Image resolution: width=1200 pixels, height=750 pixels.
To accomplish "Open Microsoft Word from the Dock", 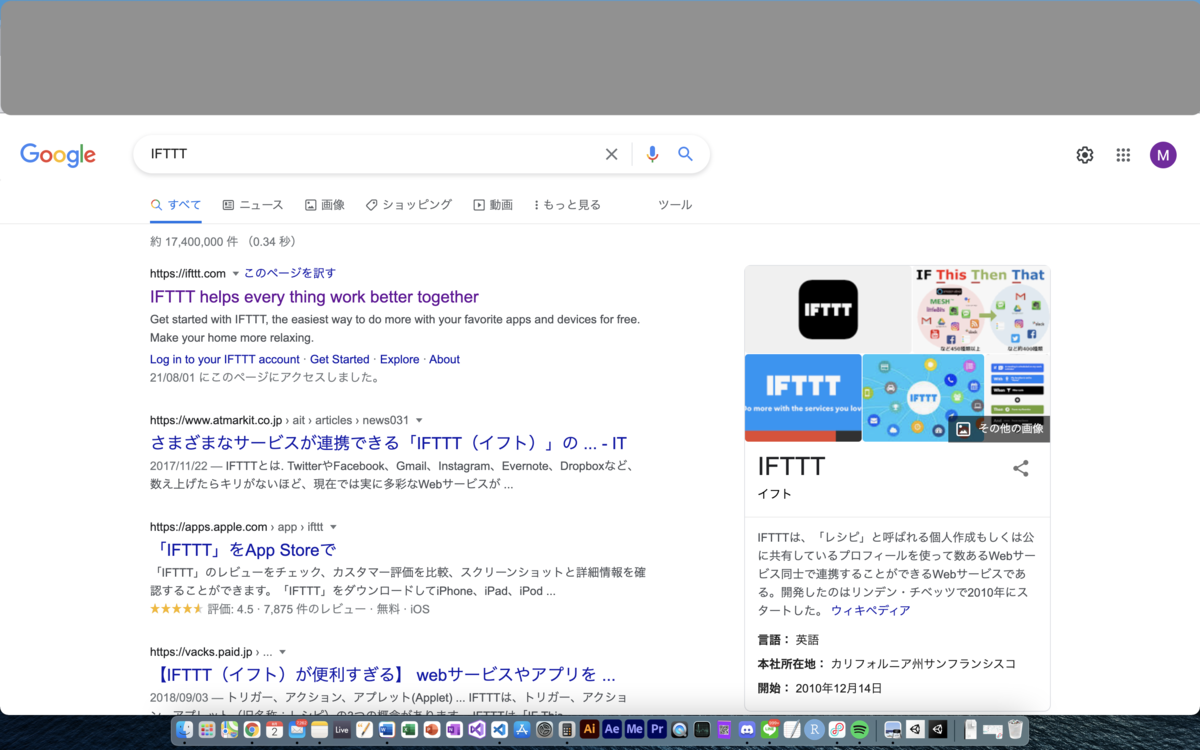I will [x=386, y=729].
